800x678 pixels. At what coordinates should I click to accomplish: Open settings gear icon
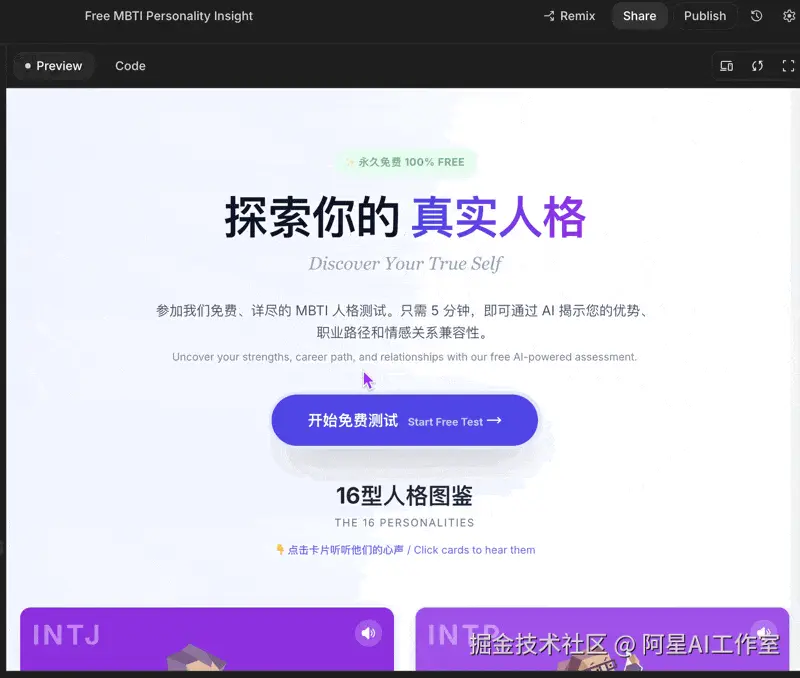[x=789, y=16]
